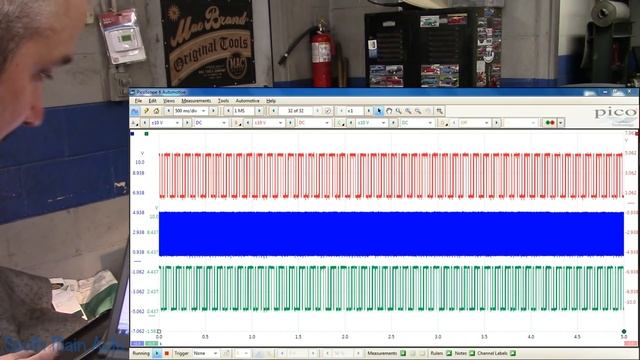The height and width of the screenshot is (360, 640).
Task: Open Channel C ±10 V range dropdown
Action: click(371, 123)
